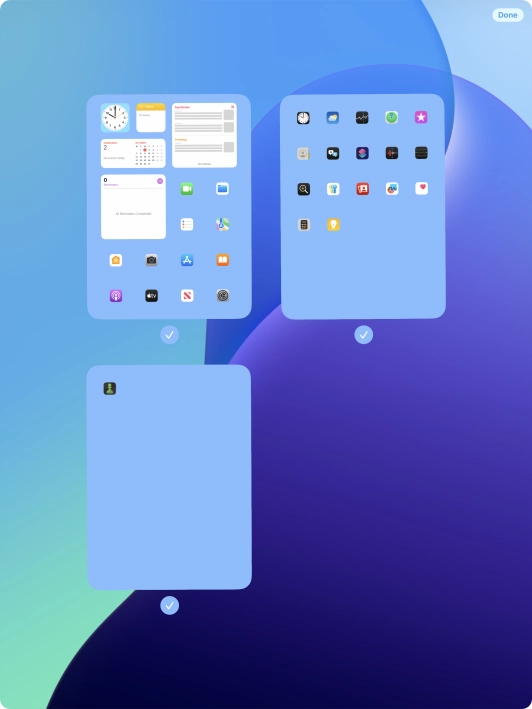Screen dimensions: 532x709
Task: Toggle the checkmark under the second page
Action: [x=363, y=335]
